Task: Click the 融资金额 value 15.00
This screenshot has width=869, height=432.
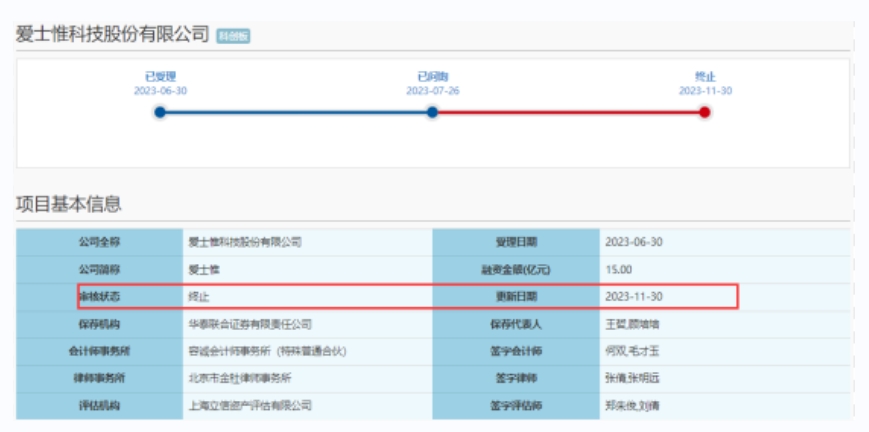Action: [618, 269]
